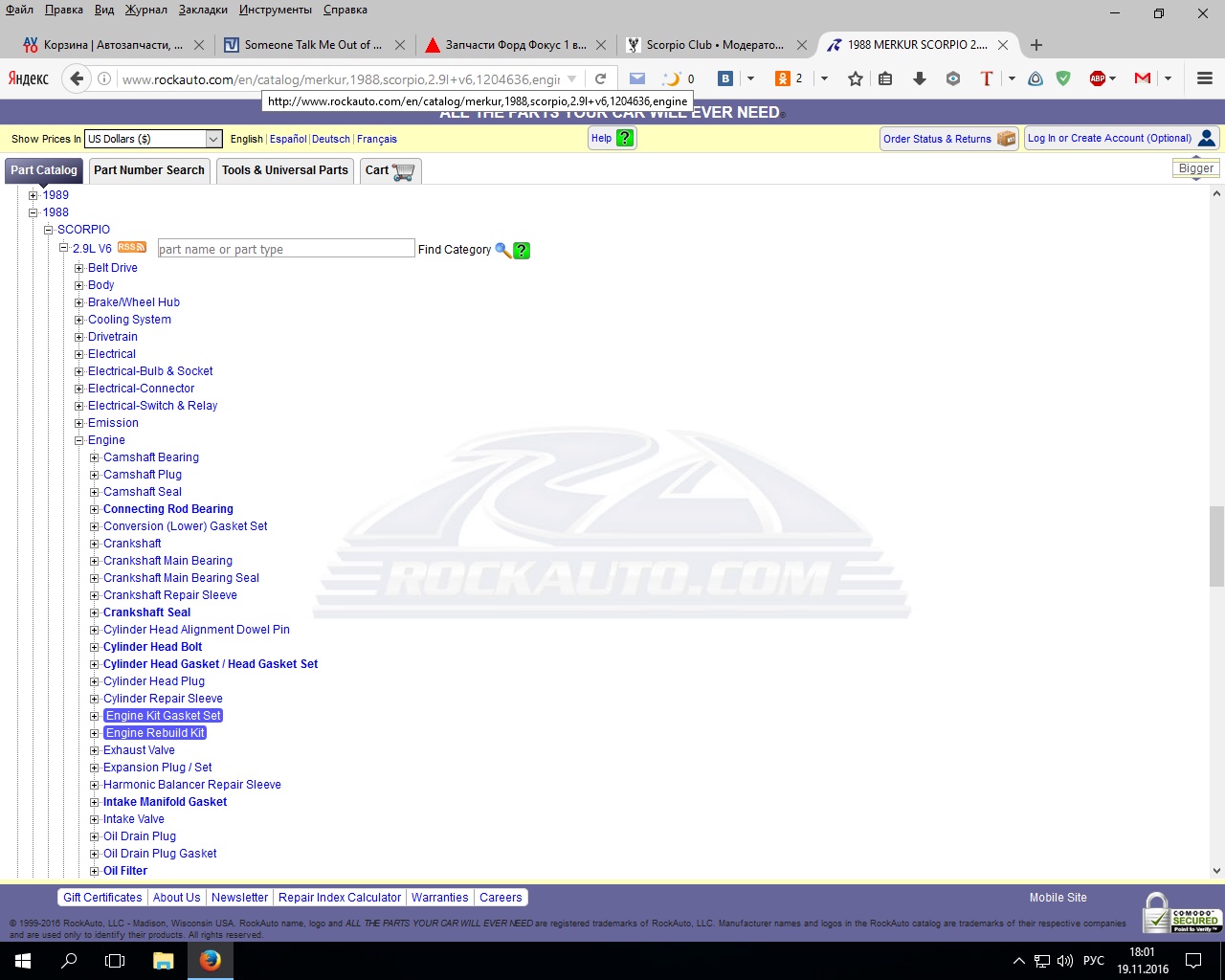This screenshot has width=1225, height=980.
Task: Open the Repair Index Calculator link
Action: (x=340, y=898)
